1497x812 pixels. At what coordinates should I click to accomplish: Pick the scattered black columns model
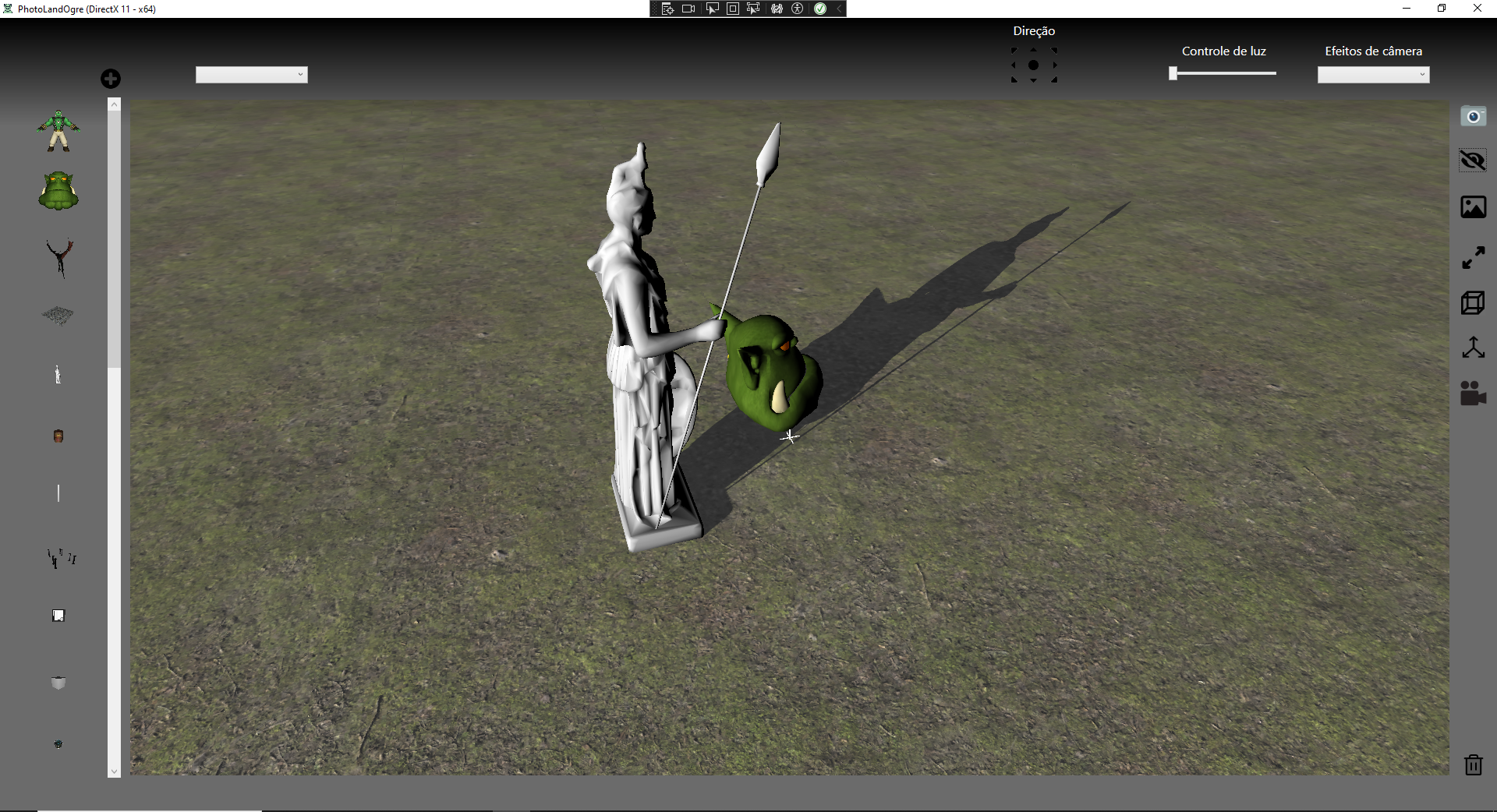pos(62,558)
